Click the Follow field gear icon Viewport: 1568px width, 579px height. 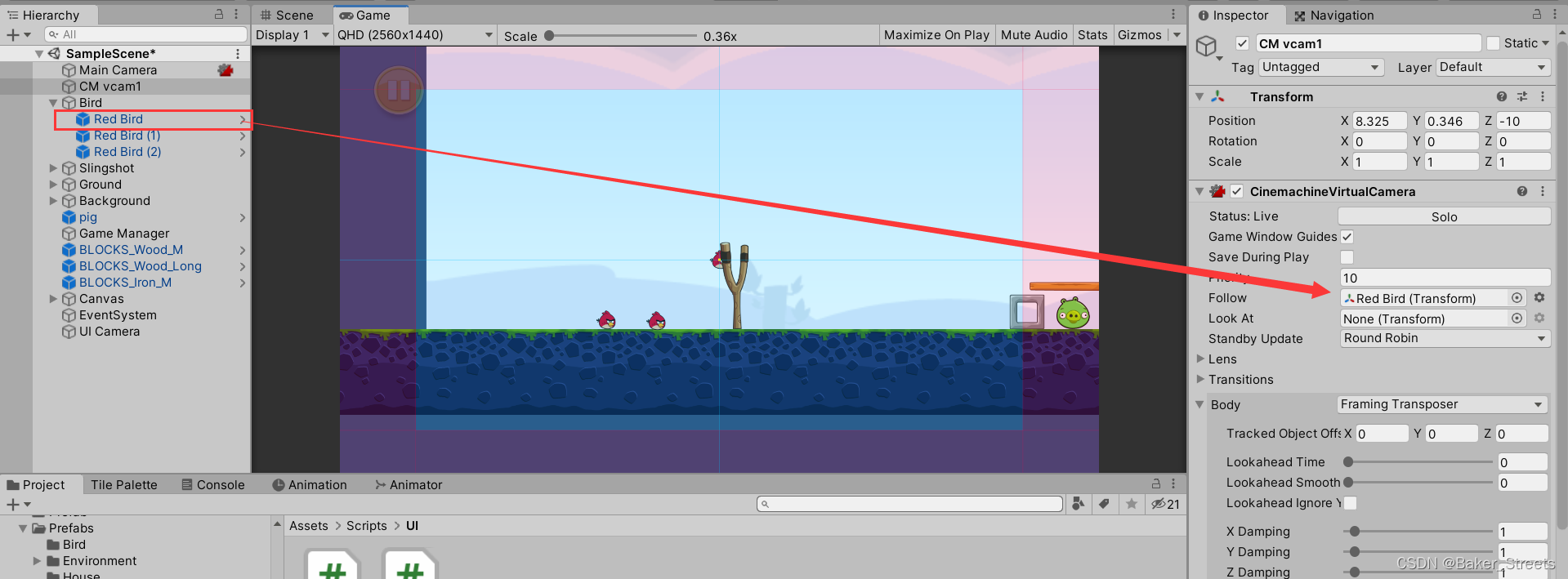point(1539,298)
